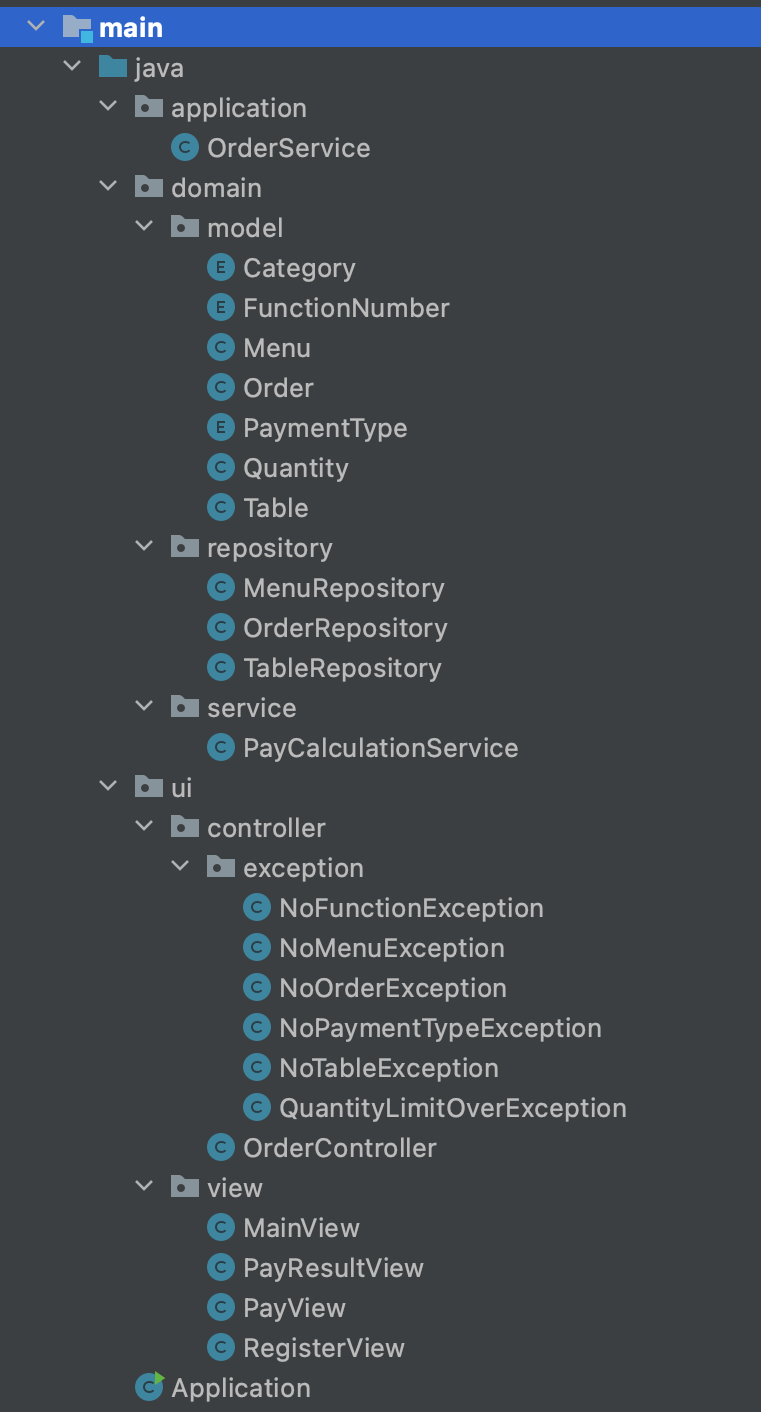Click the class icon beside MenuRepository

[220, 587]
